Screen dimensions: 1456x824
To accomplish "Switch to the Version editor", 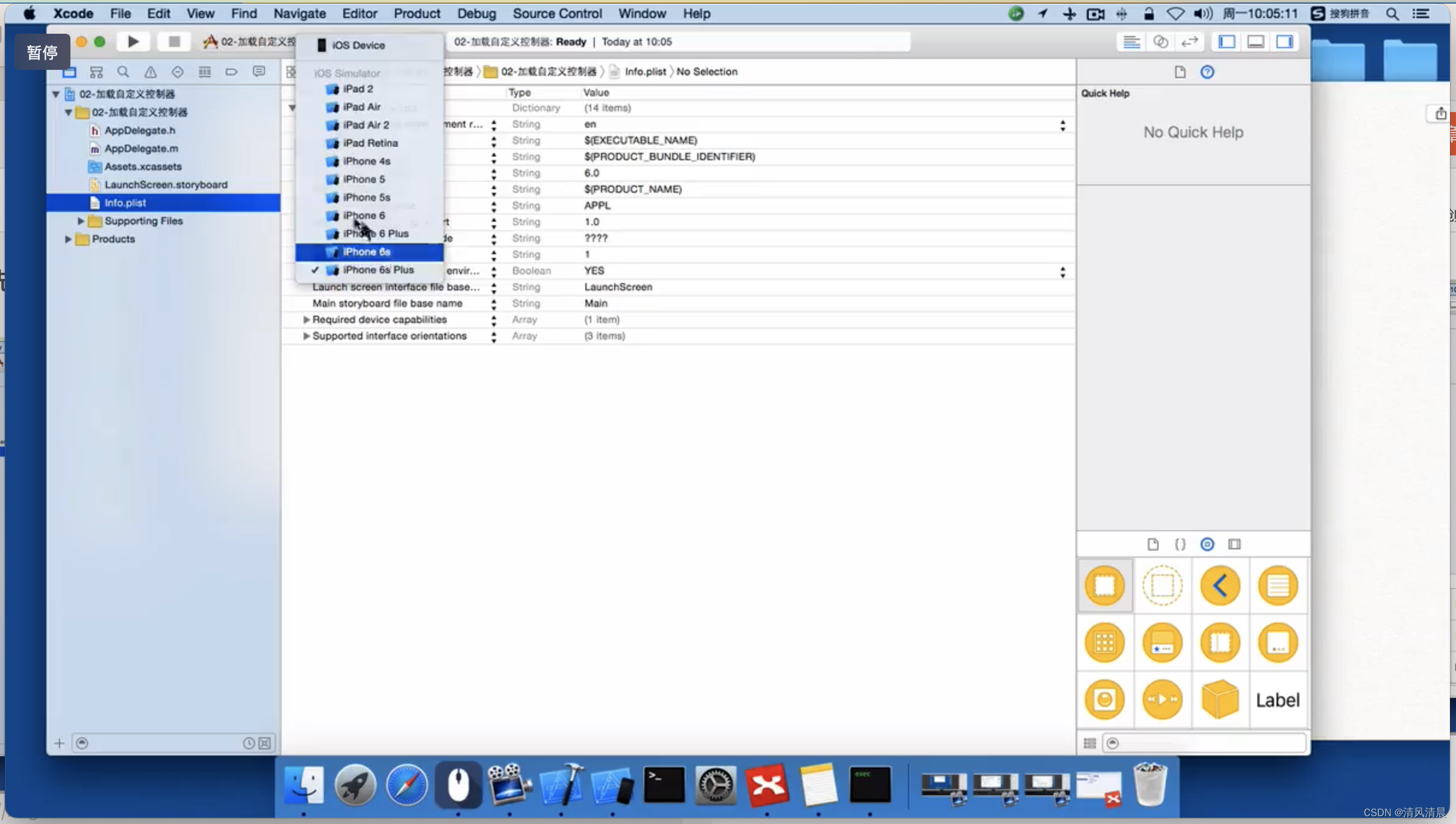I will [x=1189, y=42].
